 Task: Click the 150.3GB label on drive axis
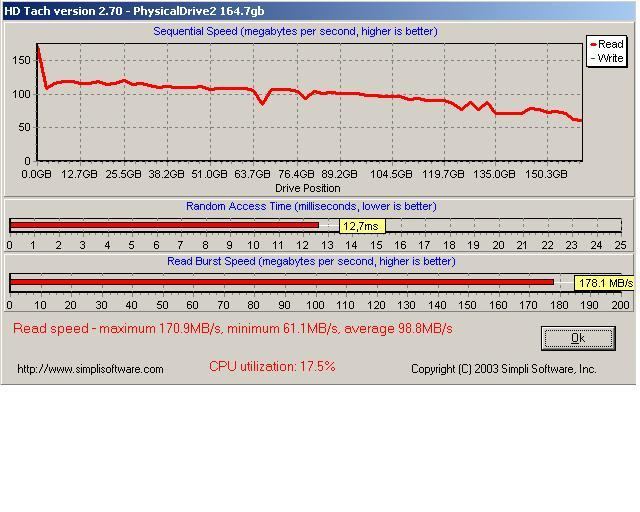tap(546, 174)
